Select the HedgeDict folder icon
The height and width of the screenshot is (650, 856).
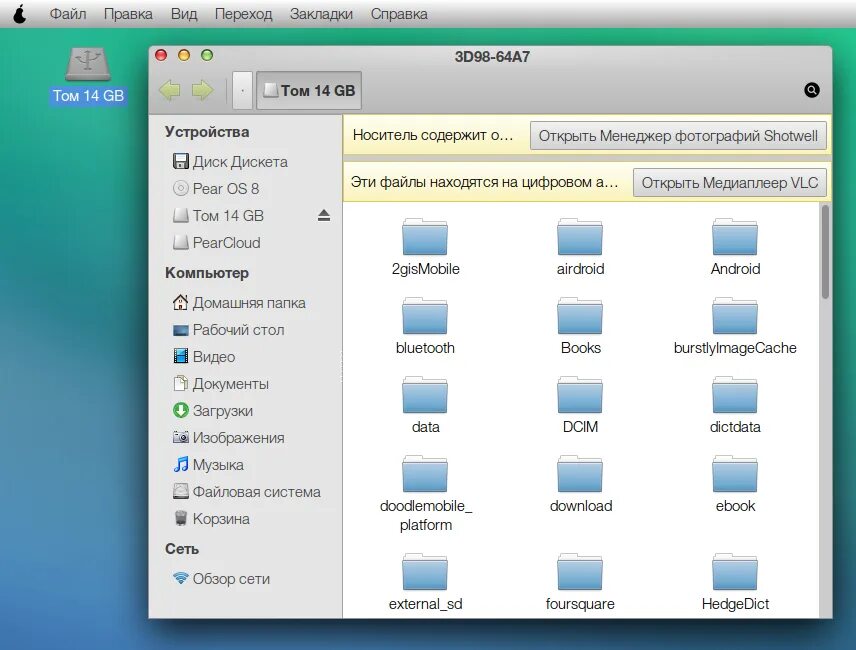click(x=735, y=573)
